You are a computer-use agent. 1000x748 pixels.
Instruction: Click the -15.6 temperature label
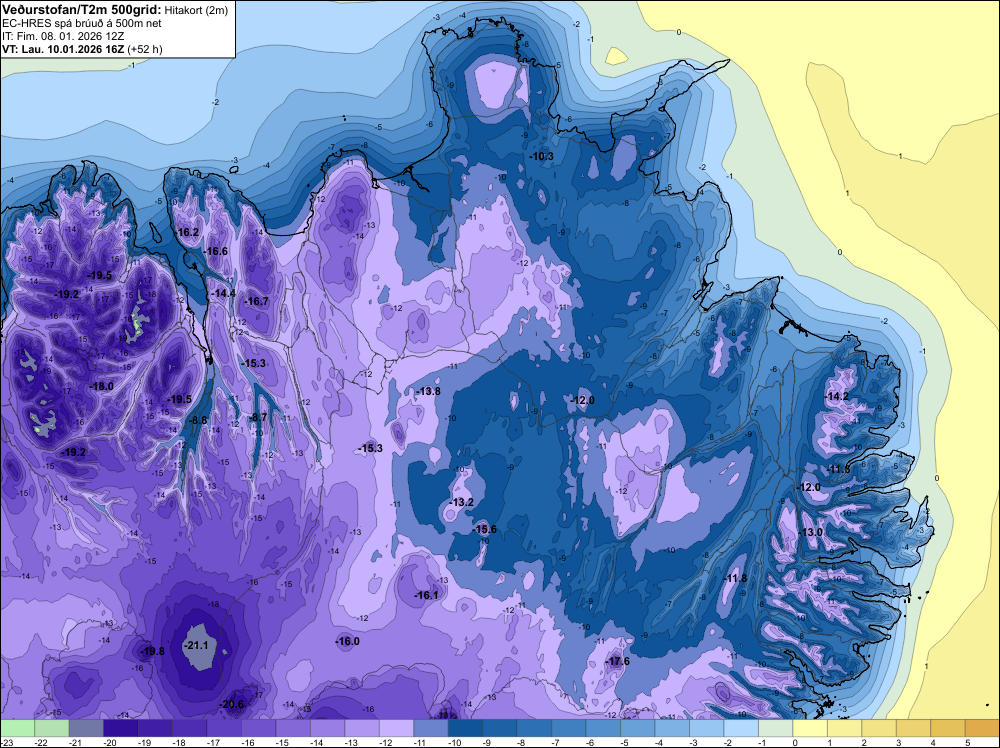click(485, 529)
